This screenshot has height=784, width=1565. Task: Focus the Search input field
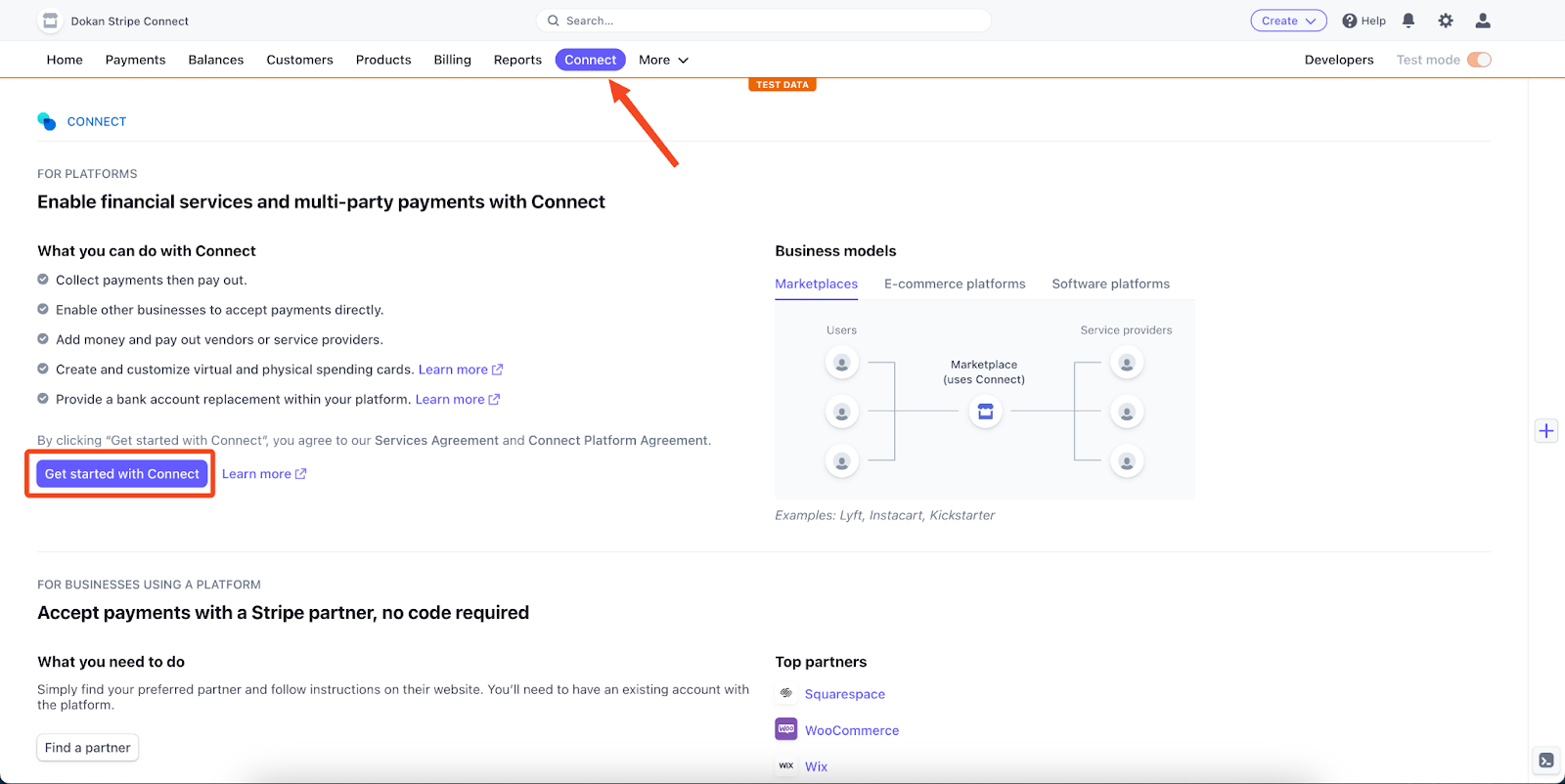pos(763,21)
